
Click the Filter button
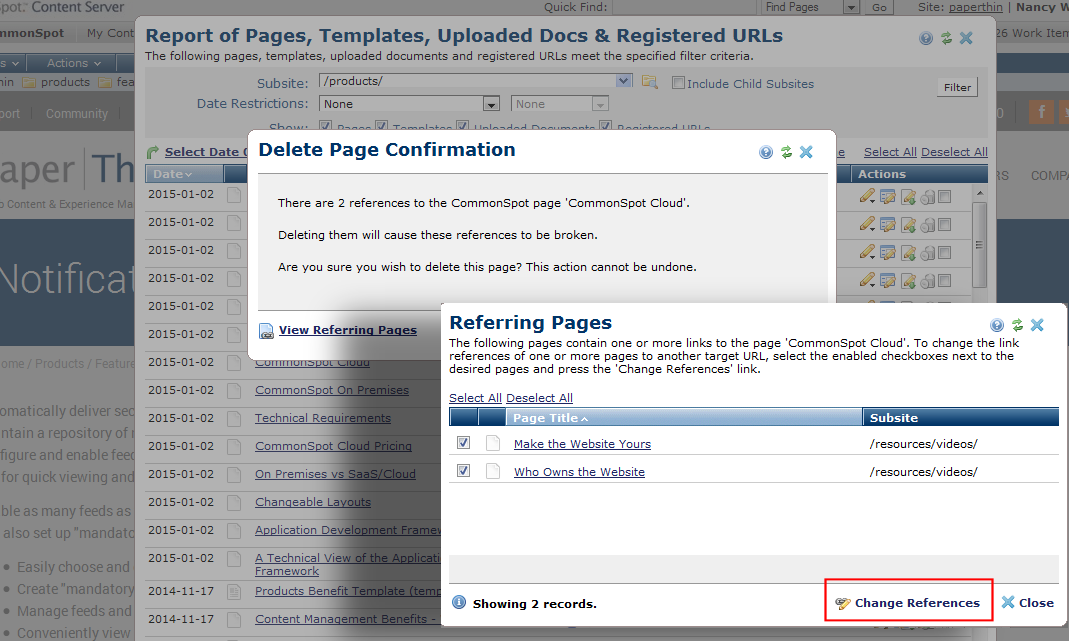pyautogui.click(x=957, y=87)
